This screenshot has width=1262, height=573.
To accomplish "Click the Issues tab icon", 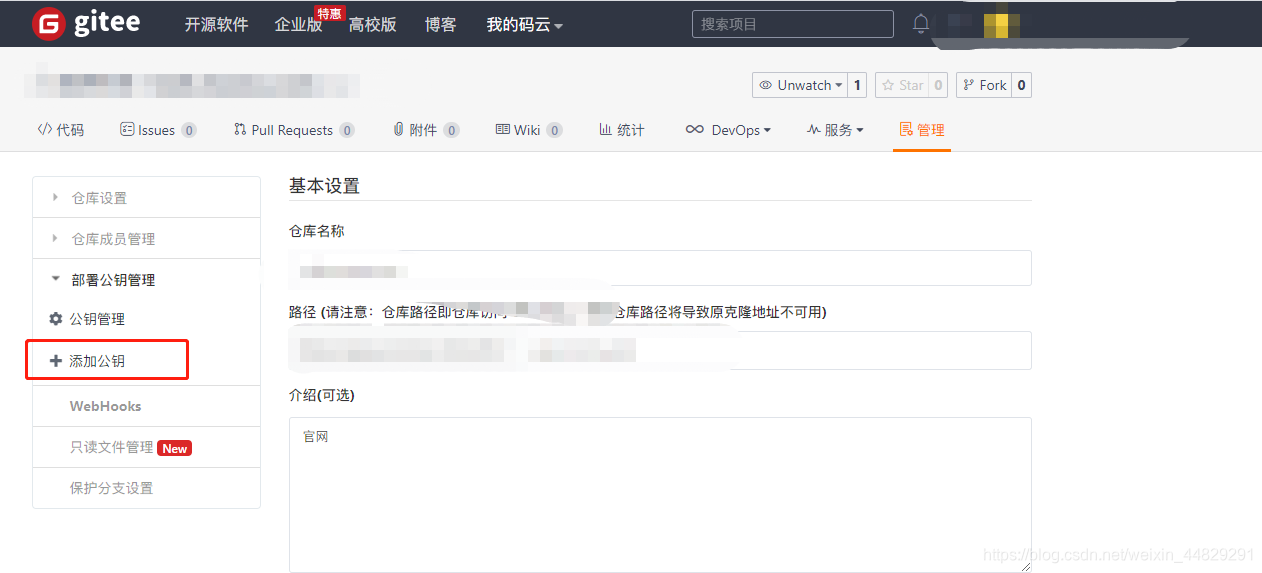I will point(127,129).
